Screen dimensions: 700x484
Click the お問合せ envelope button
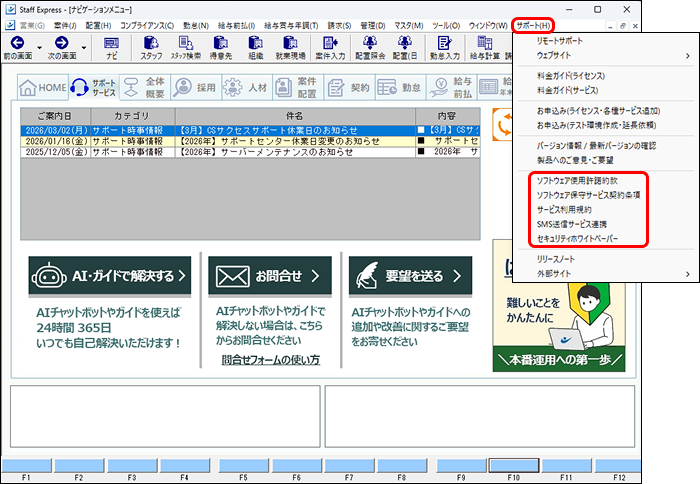click(270, 276)
